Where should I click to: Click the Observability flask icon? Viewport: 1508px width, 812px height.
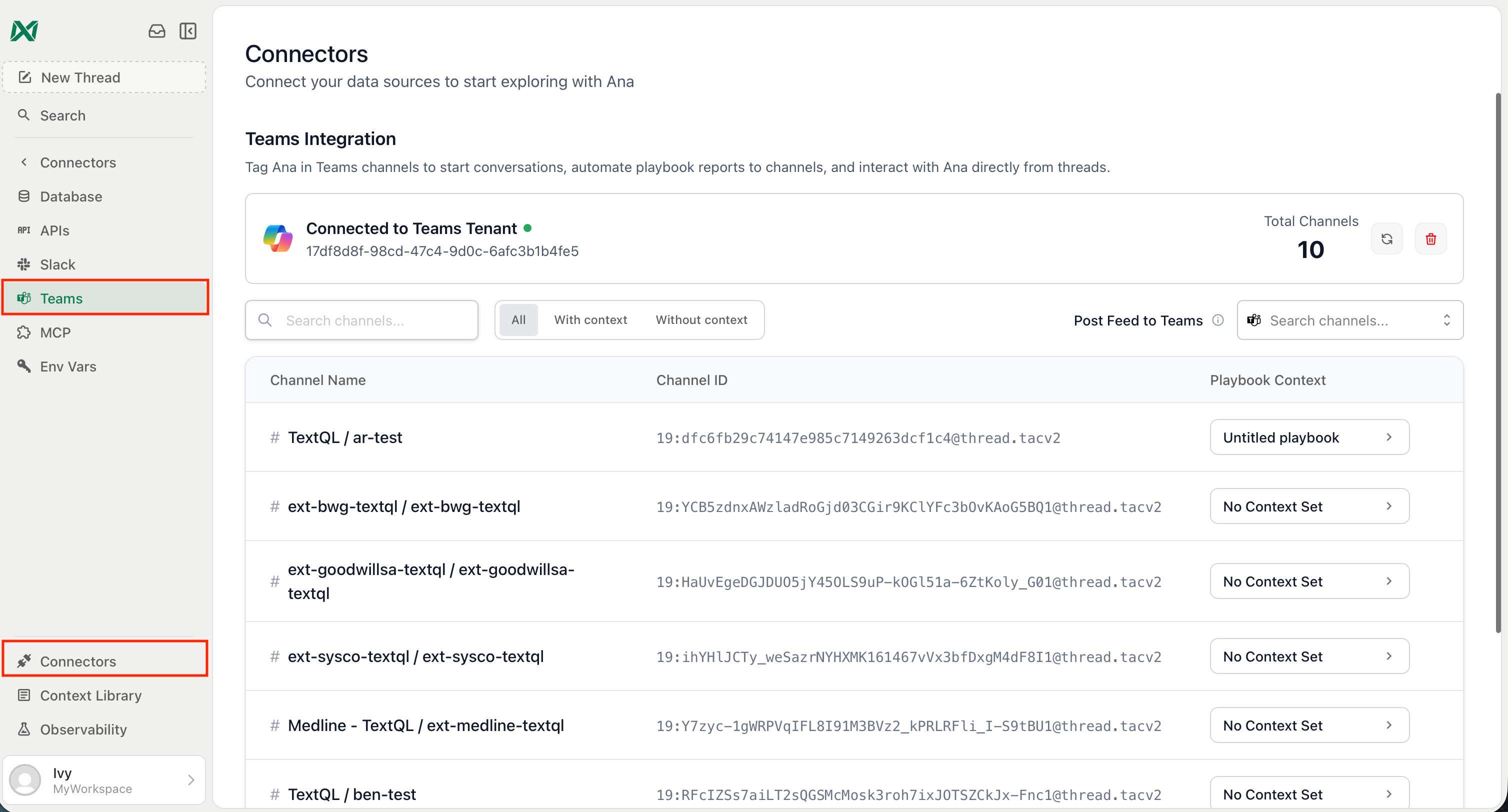(x=24, y=729)
